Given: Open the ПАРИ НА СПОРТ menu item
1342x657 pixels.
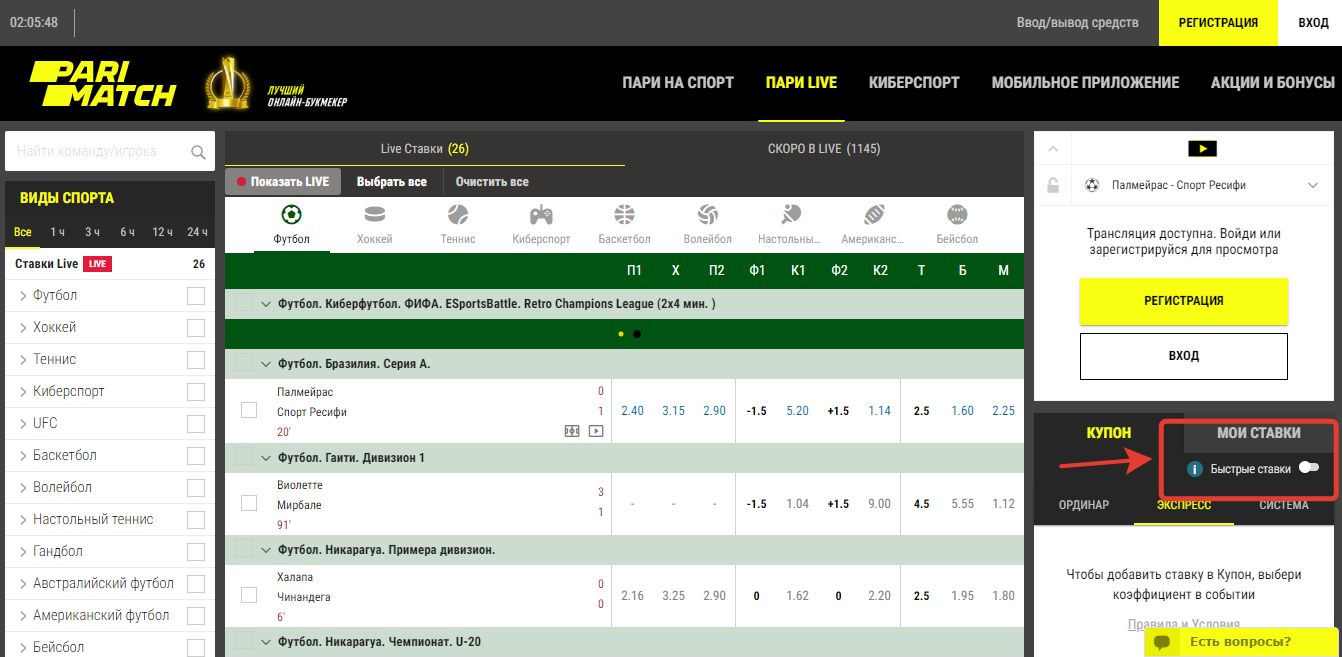Looking at the screenshot, I should (x=678, y=83).
